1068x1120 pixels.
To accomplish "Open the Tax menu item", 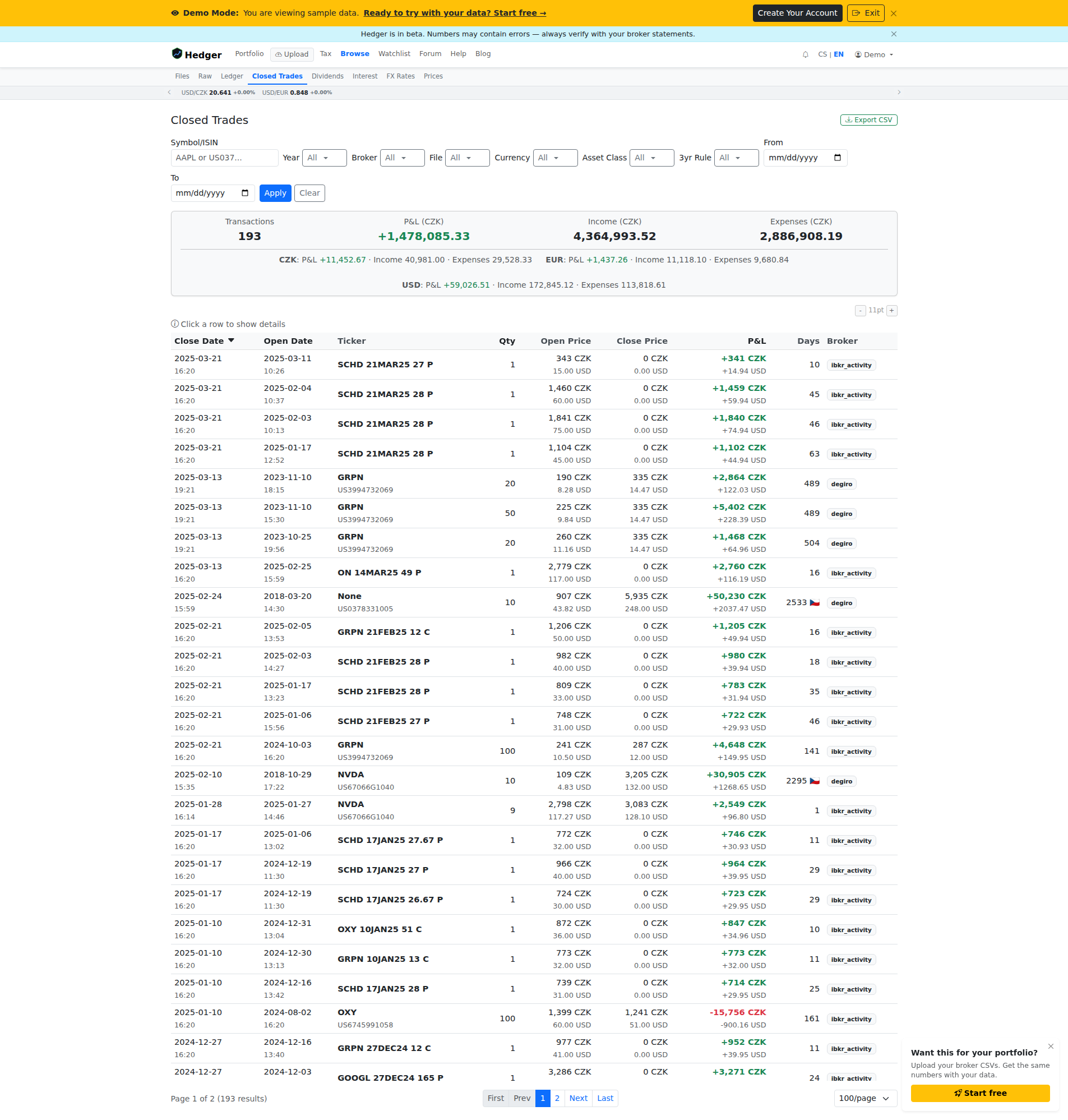I will [x=326, y=54].
